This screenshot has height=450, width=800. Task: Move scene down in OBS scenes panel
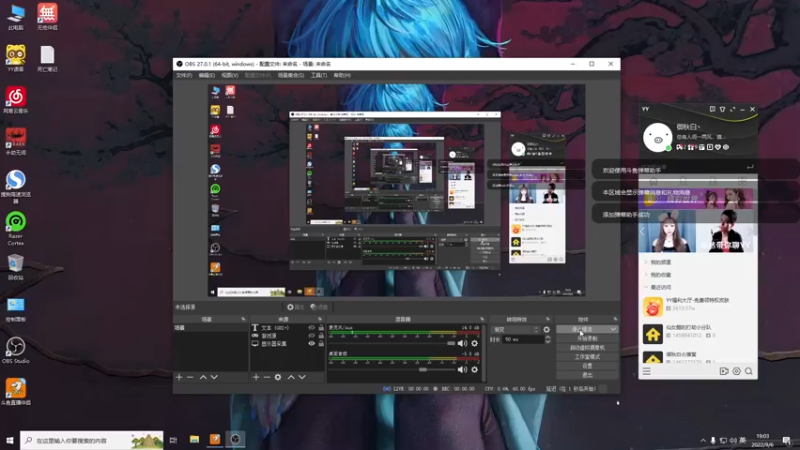(x=214, y=377)
